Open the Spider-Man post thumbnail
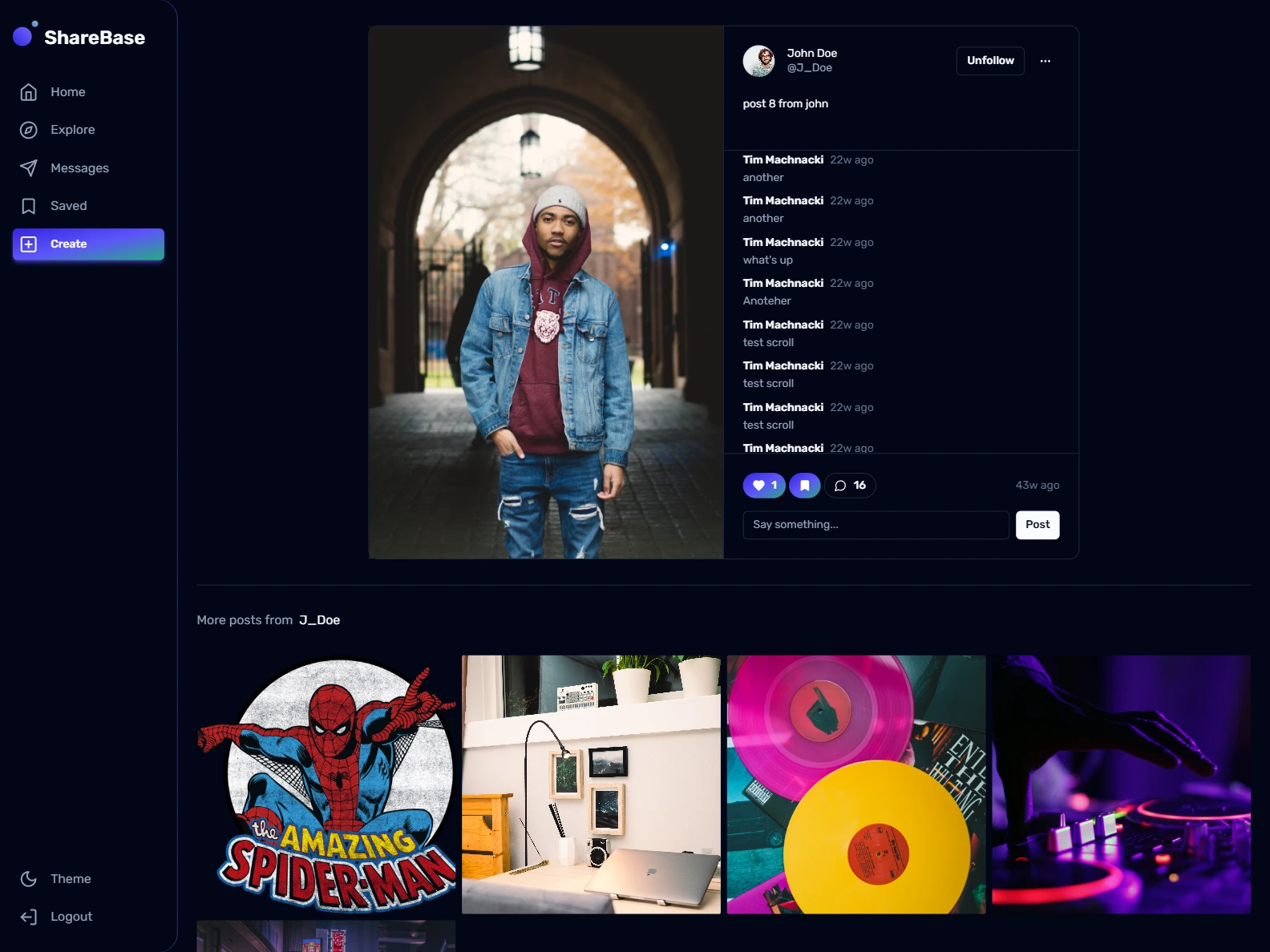The height and width of the screenshot is (952, 1270). click(x=326, y=785)
